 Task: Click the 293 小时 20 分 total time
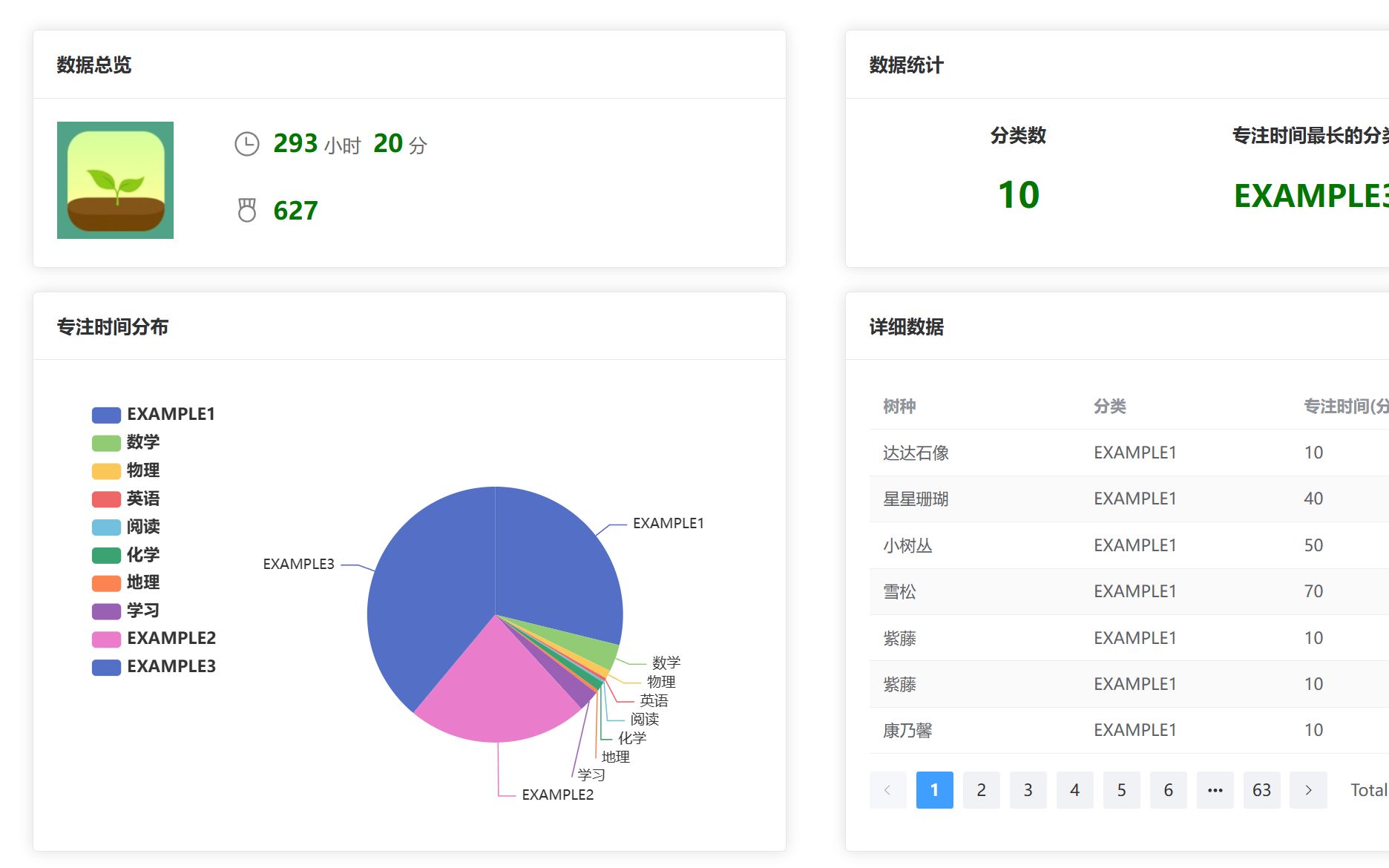pos(350,143)
